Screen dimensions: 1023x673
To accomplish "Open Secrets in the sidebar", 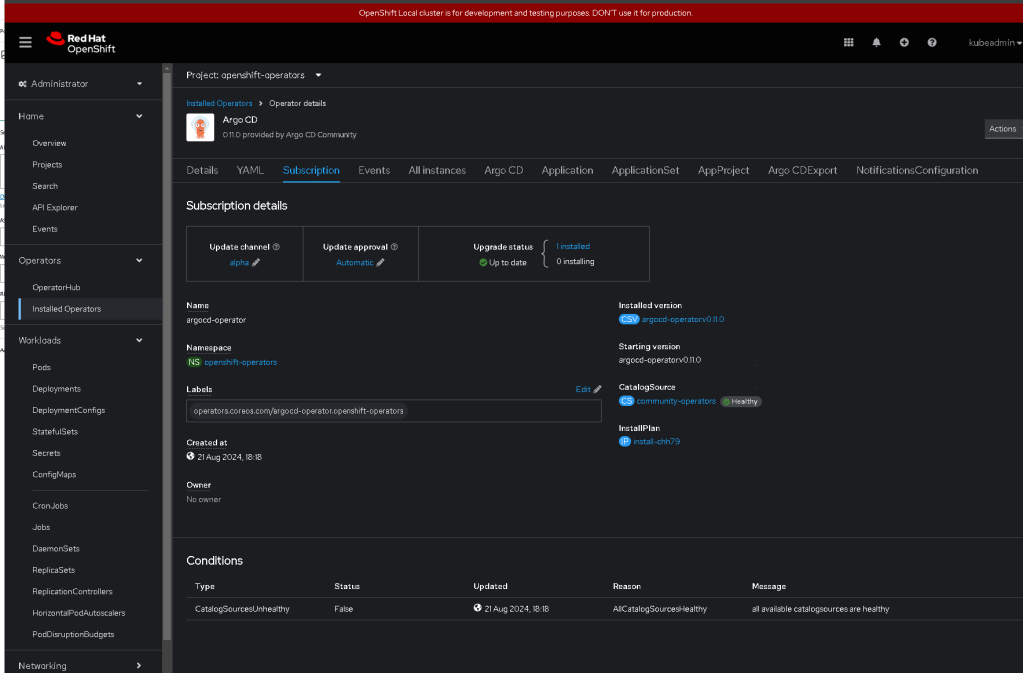I will point(46,453).
